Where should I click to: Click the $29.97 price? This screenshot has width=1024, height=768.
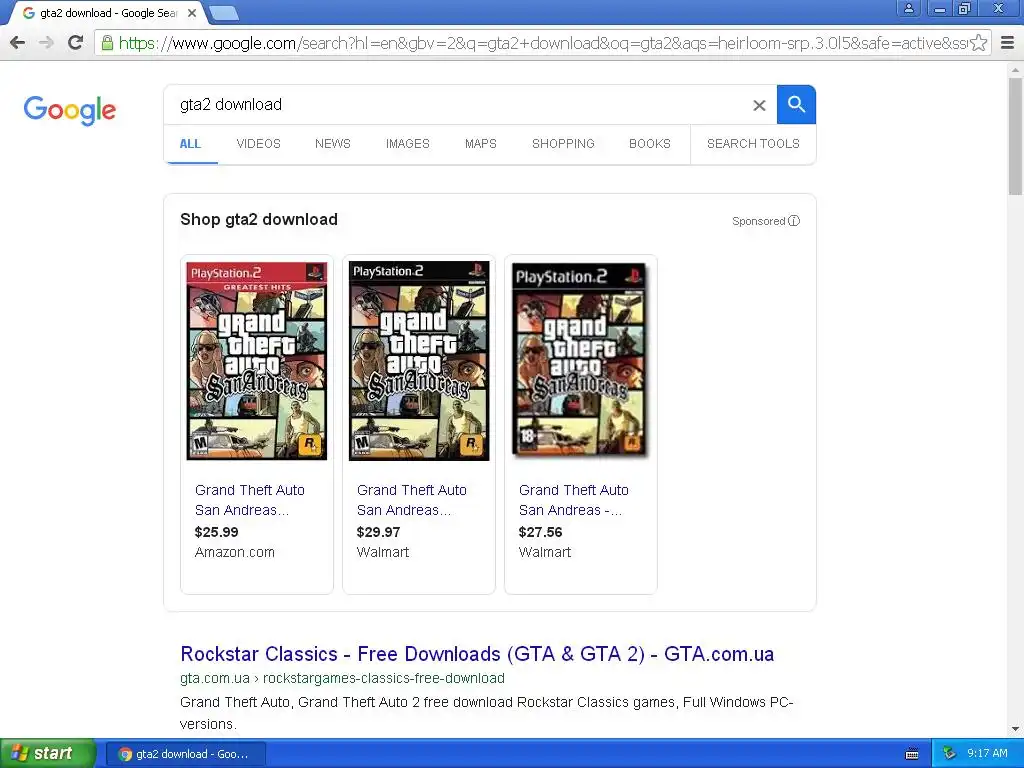(x=378, y=532)
